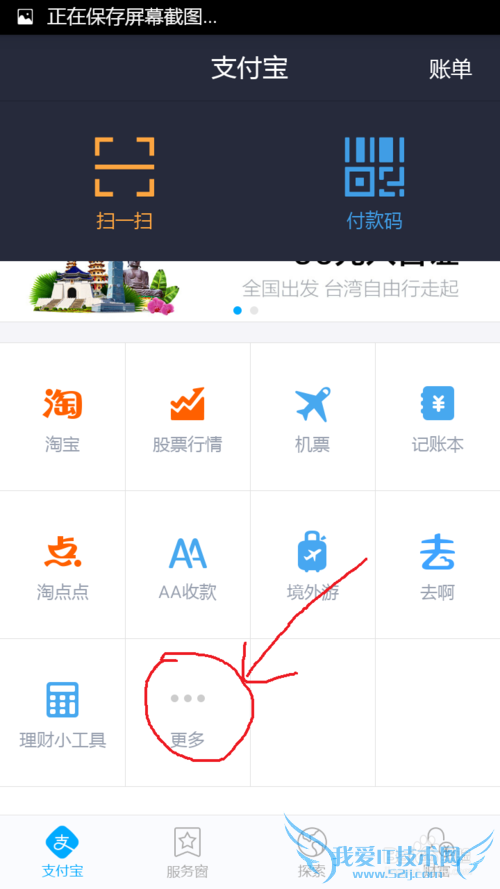The height and width of the screenshot is (889, 500).
Task: Open 股票行情 stock chart icon
Action: pos(187,404)
